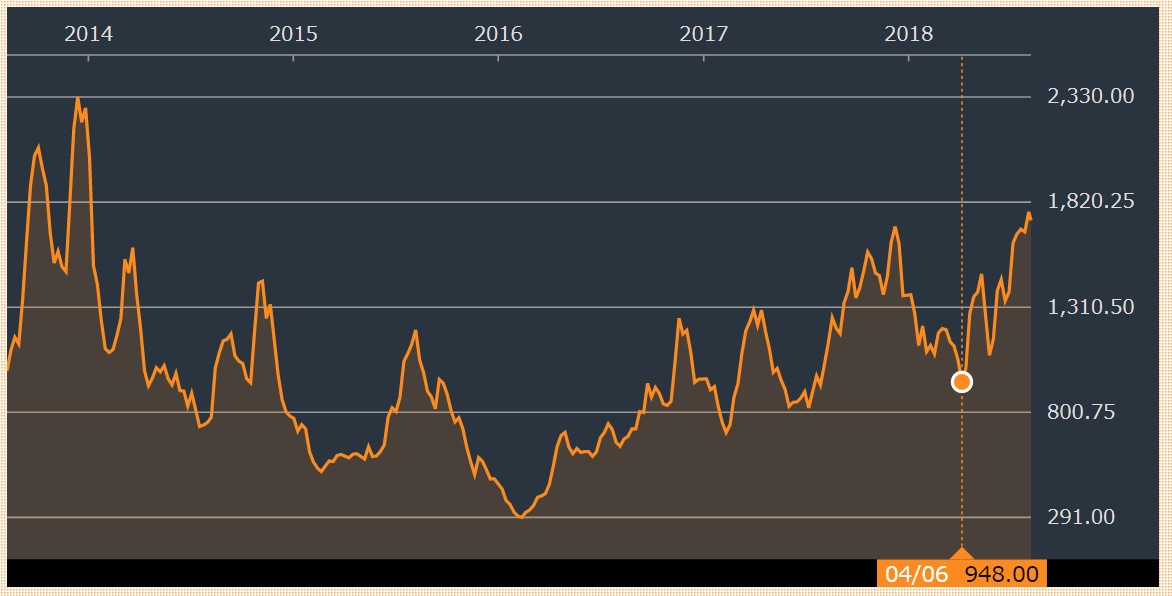This screenshot has width=1172, height=596.
Task: Click the 2,330.00 price axis label
Action: (x=1090, y=96)
